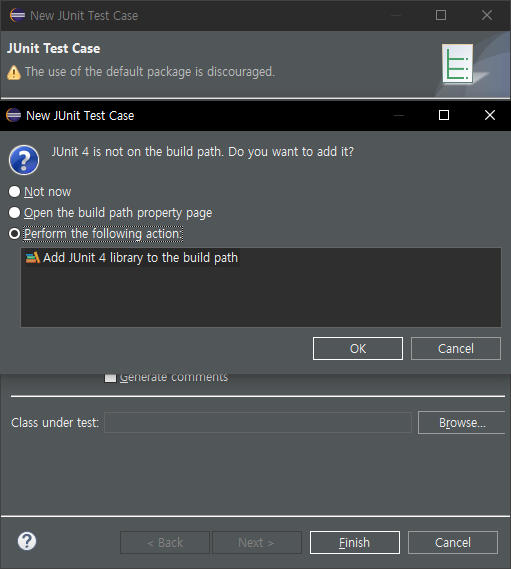Click the blue question mark dialog icon

tap(24, 160)
